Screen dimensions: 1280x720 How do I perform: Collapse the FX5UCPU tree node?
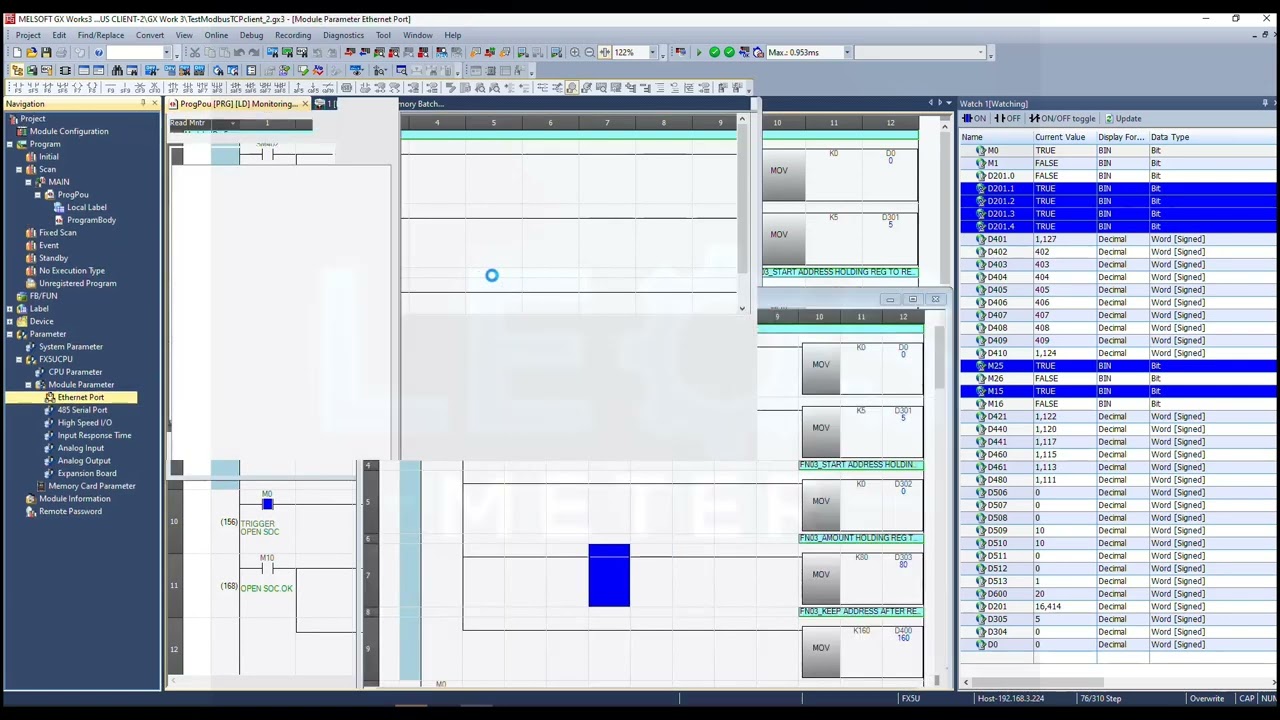19,360
